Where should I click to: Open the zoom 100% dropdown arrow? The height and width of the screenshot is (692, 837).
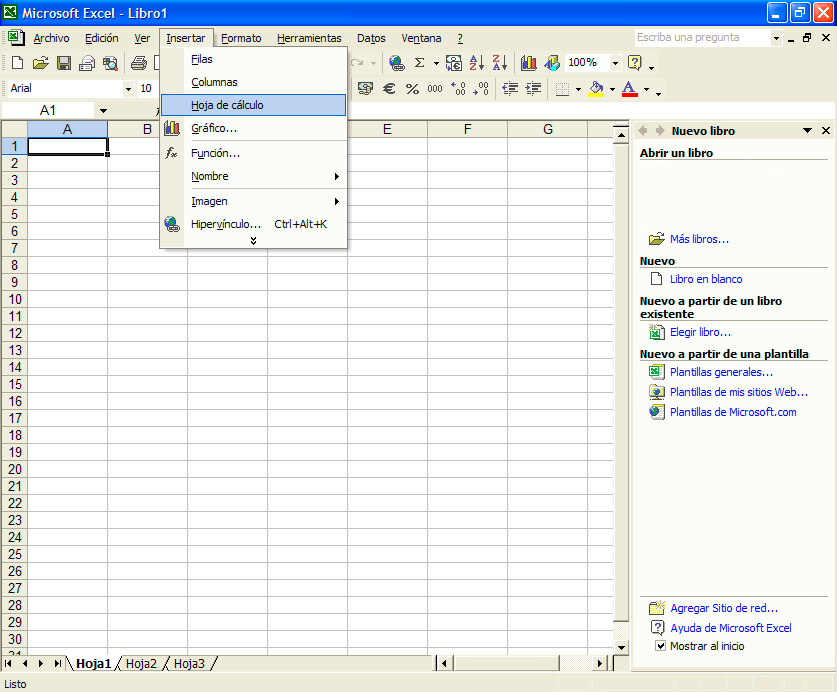(615, 63)
